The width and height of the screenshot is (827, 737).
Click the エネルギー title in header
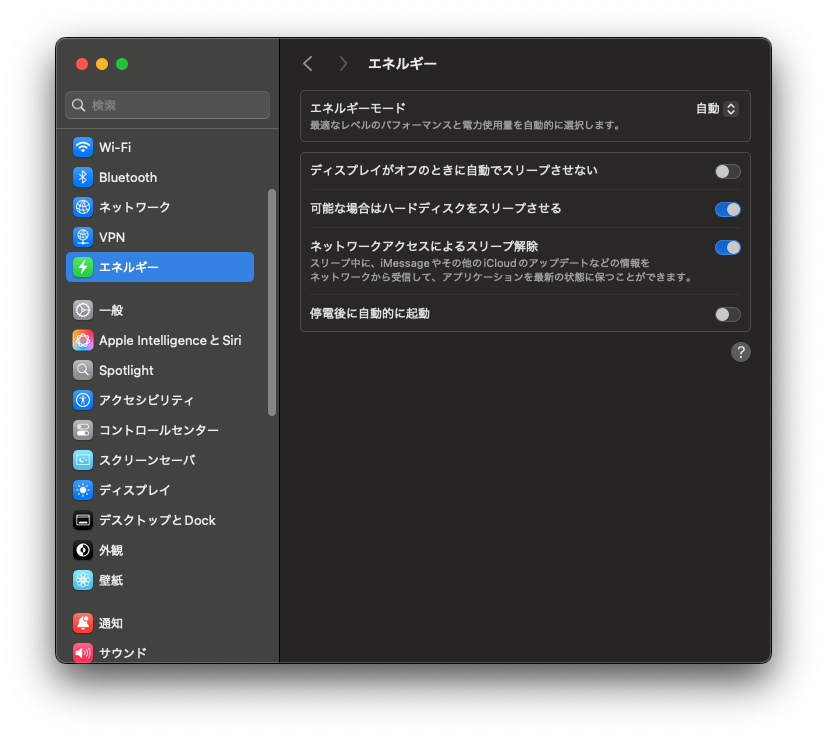click(402, 64)
